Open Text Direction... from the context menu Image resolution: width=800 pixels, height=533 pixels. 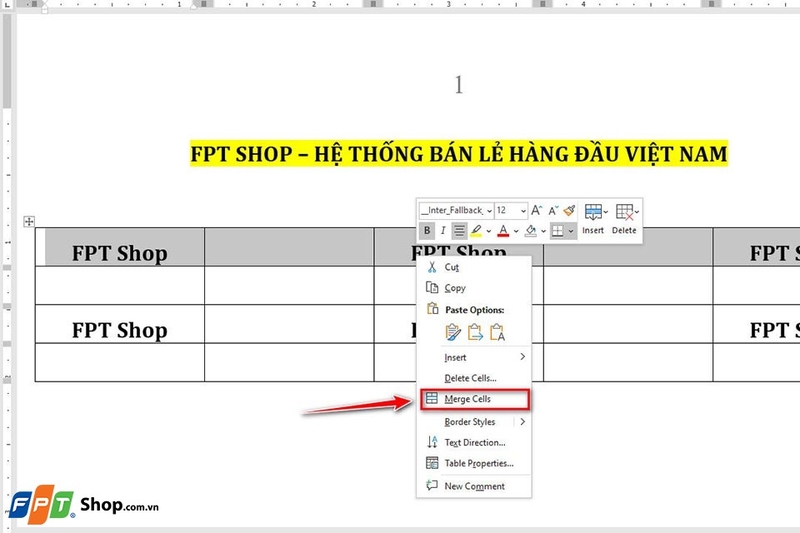pos(474,442)
